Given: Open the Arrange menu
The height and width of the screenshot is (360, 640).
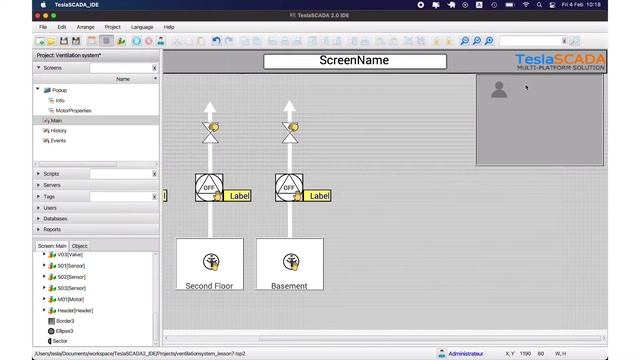Looking at the screenshot, I should pos(85,27).
